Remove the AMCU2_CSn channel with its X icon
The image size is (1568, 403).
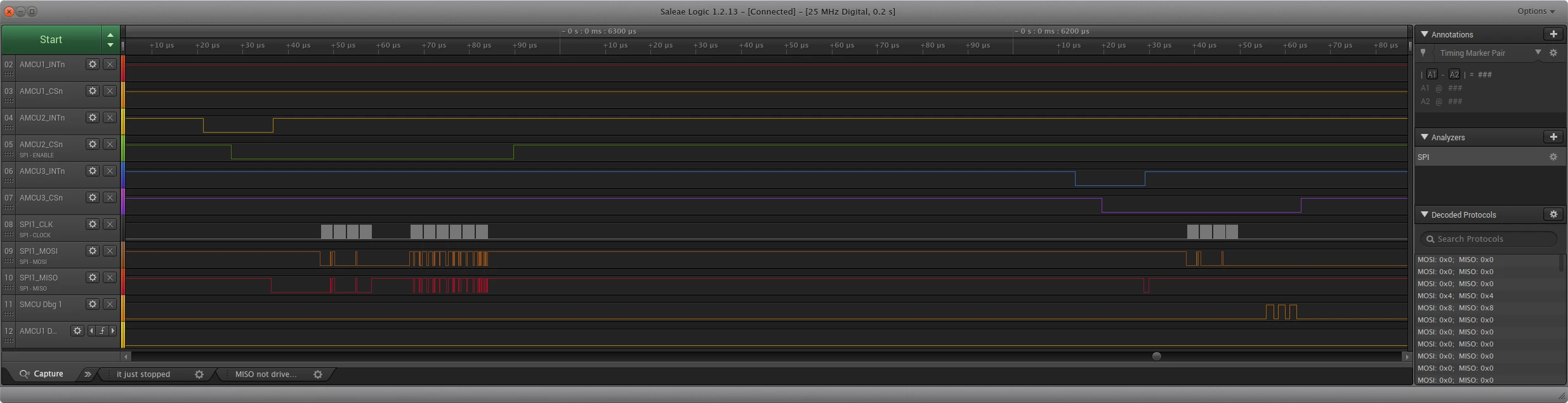tap(110, 144)
